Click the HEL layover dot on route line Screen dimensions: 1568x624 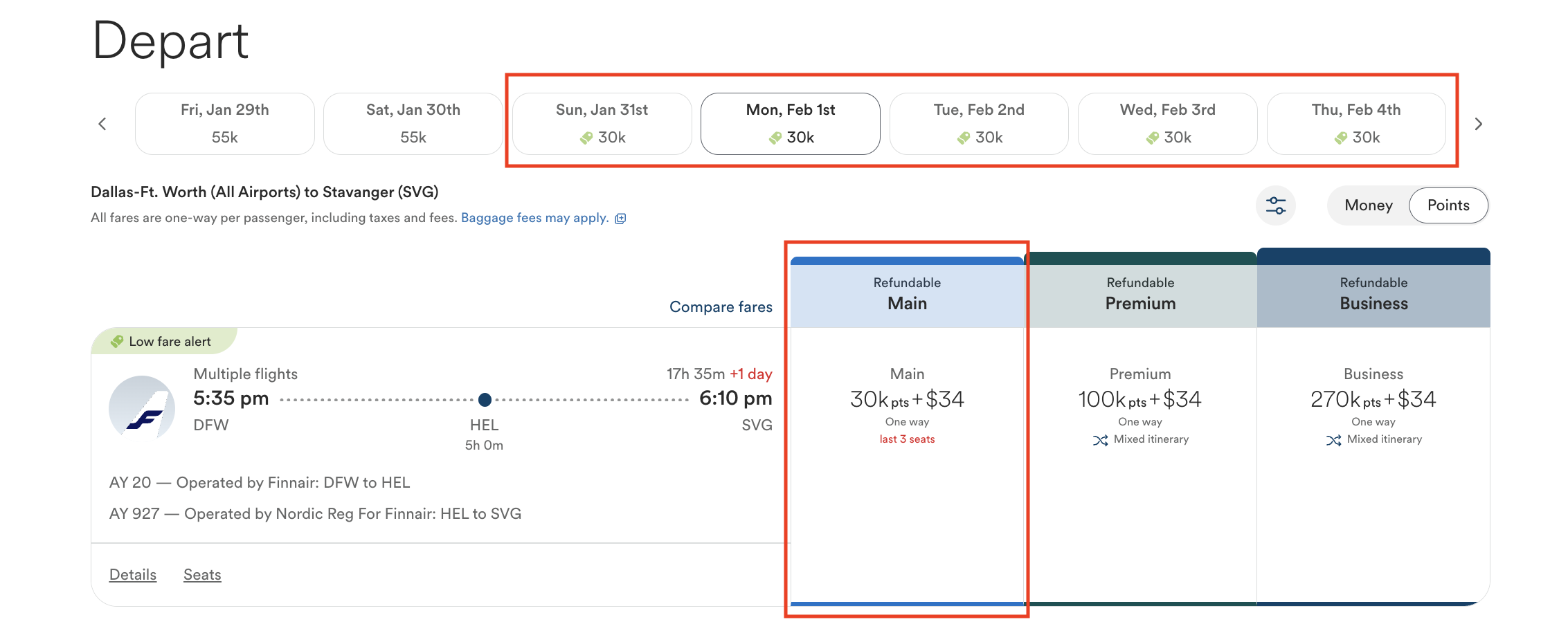(485, 399)
